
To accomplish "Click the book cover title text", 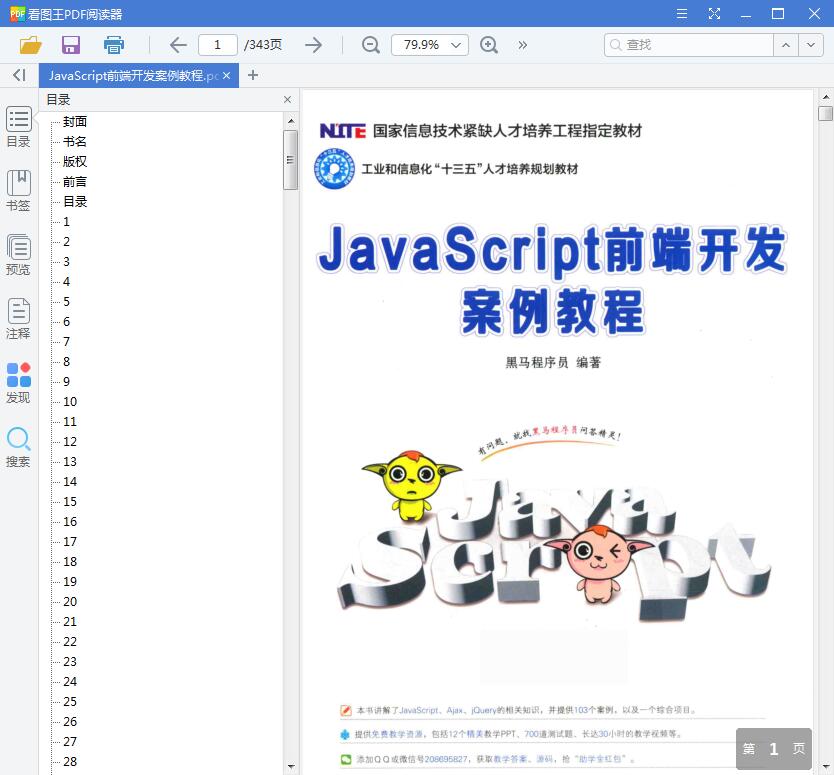I will point(552,279).
